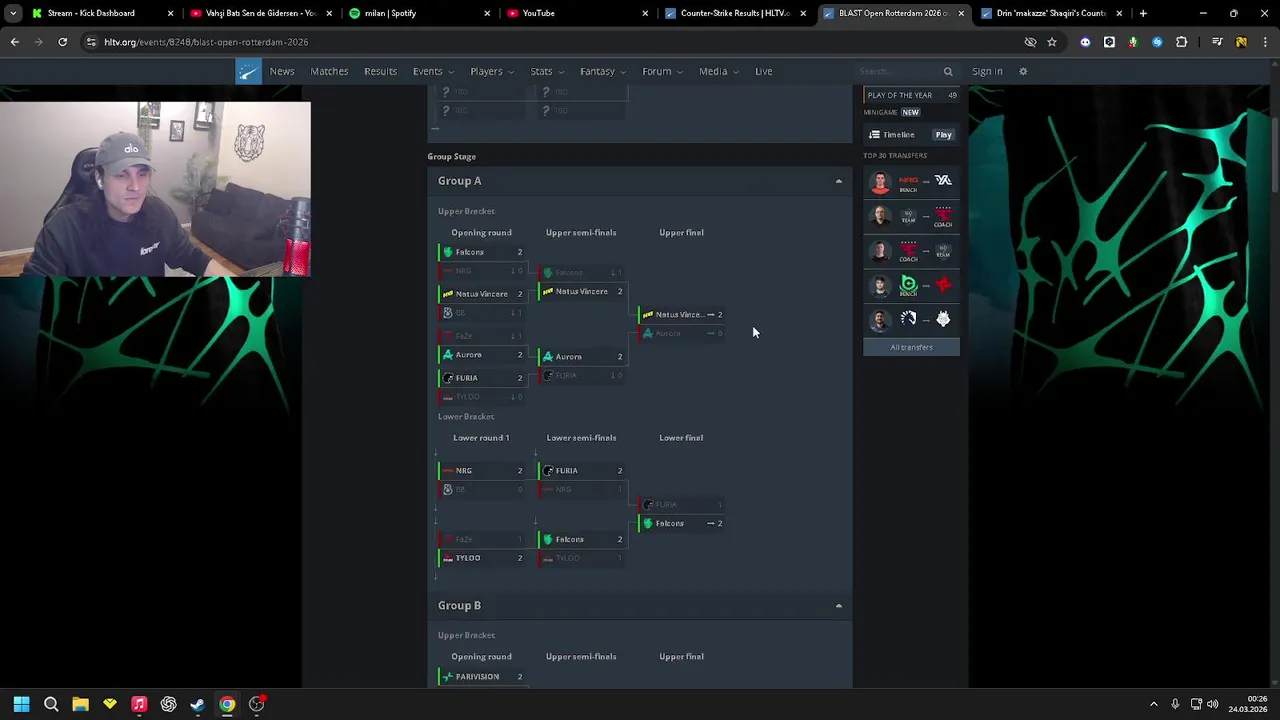Image resolution: width=1280 pixels, height=720 pixels.
Task: Click into the HLTV search field
Action: coord(898,71)
